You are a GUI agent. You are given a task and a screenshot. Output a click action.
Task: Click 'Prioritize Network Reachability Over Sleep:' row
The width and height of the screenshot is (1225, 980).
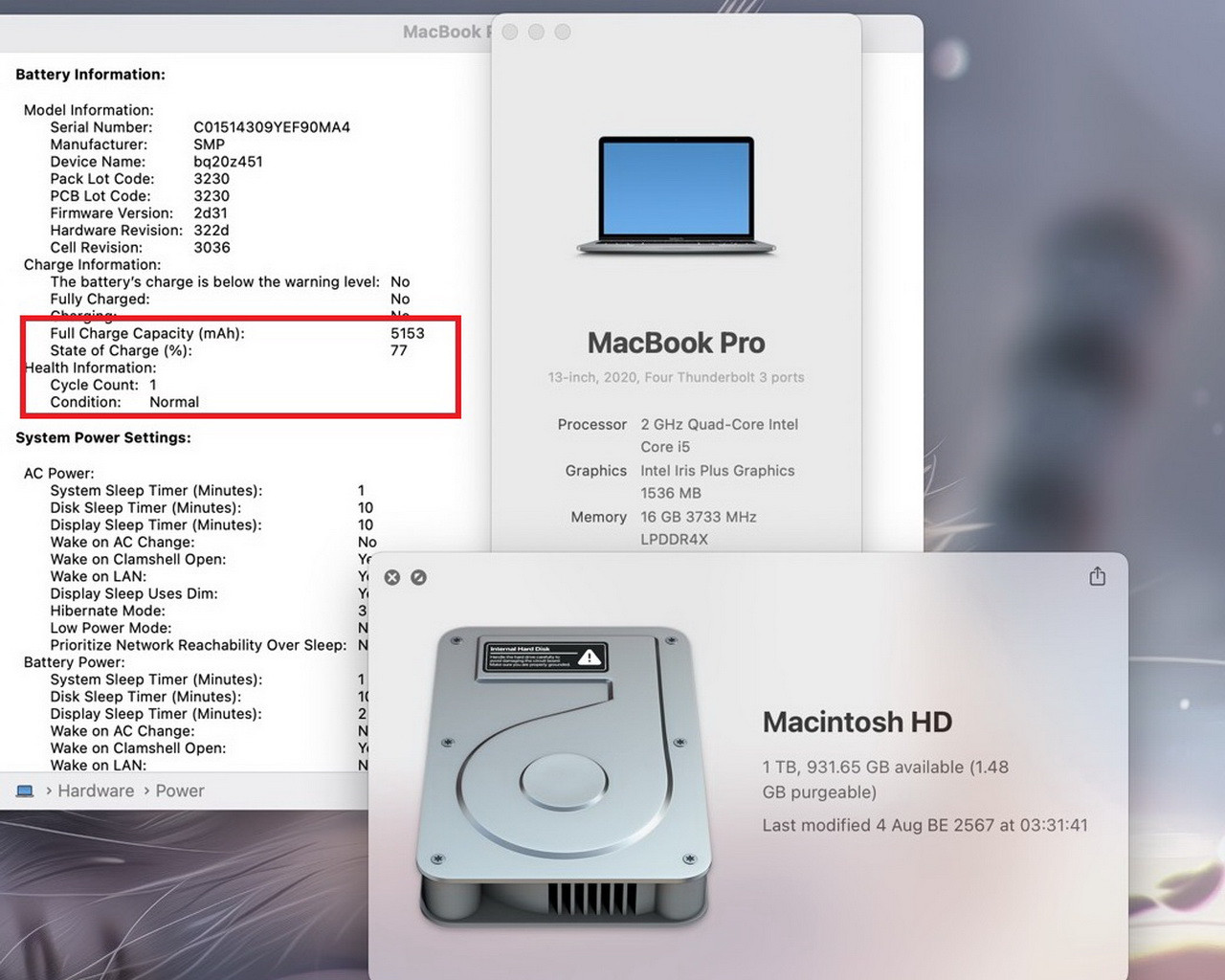(209, 646)
